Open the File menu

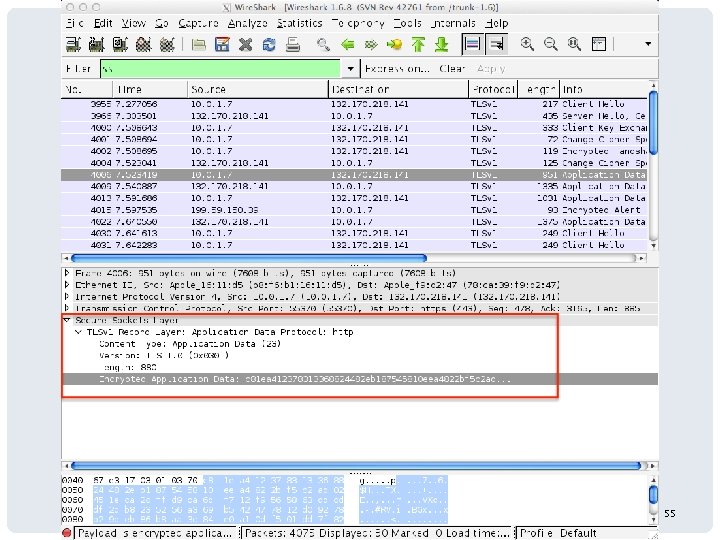tap(74, 23)
